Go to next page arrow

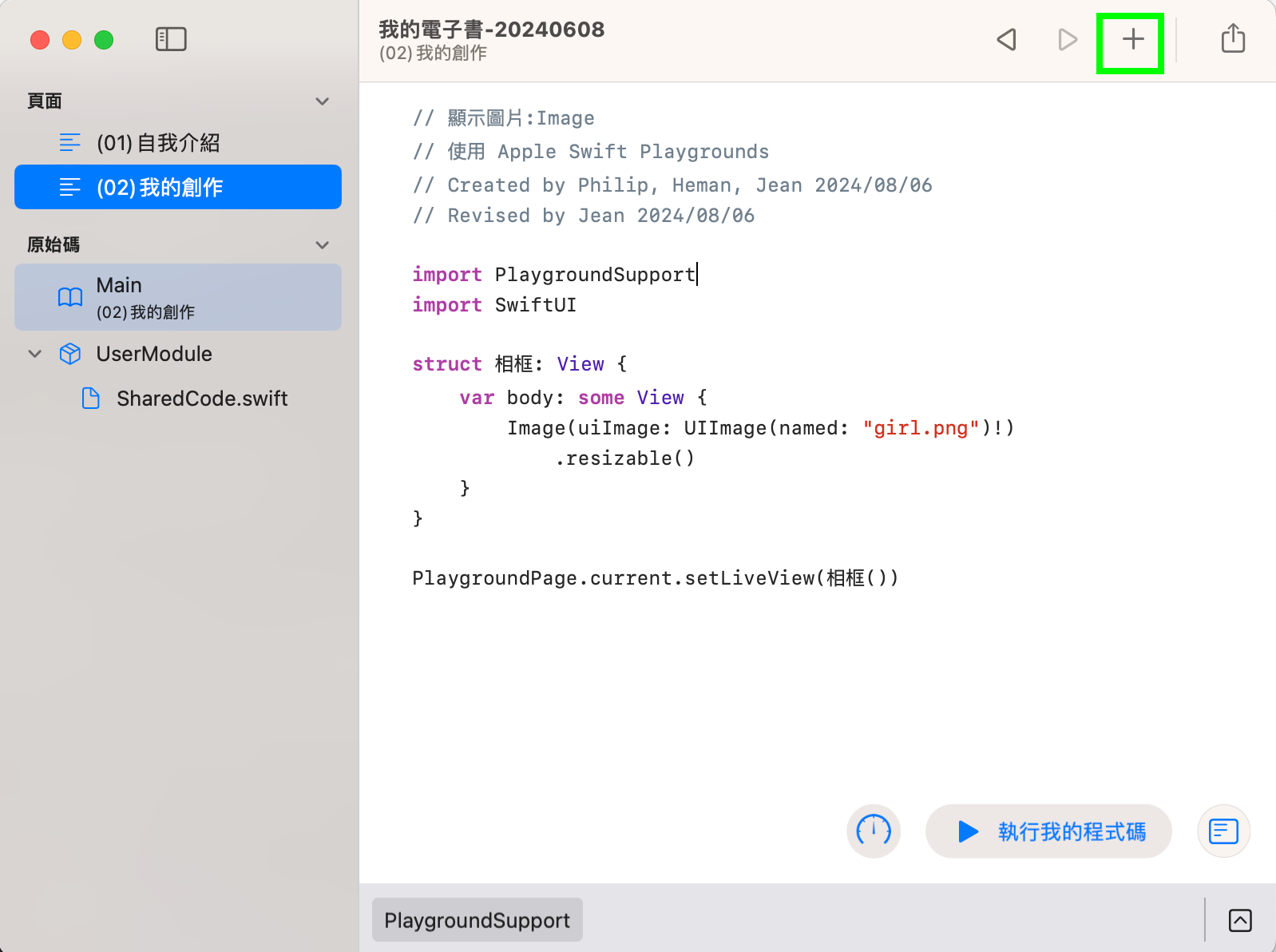[1067, 39]
